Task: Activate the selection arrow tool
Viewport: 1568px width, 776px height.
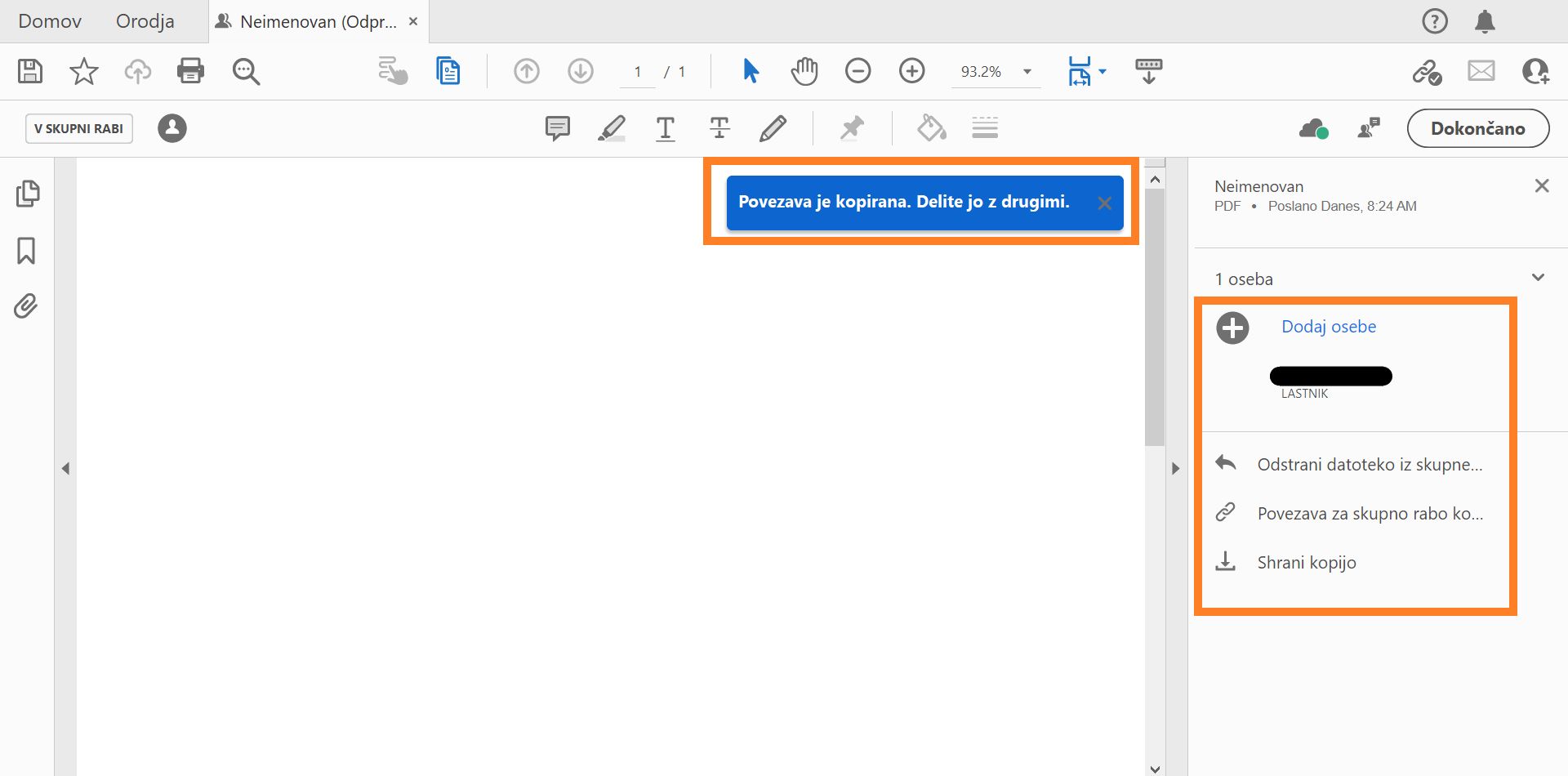Action: click(x=751, y=71)
